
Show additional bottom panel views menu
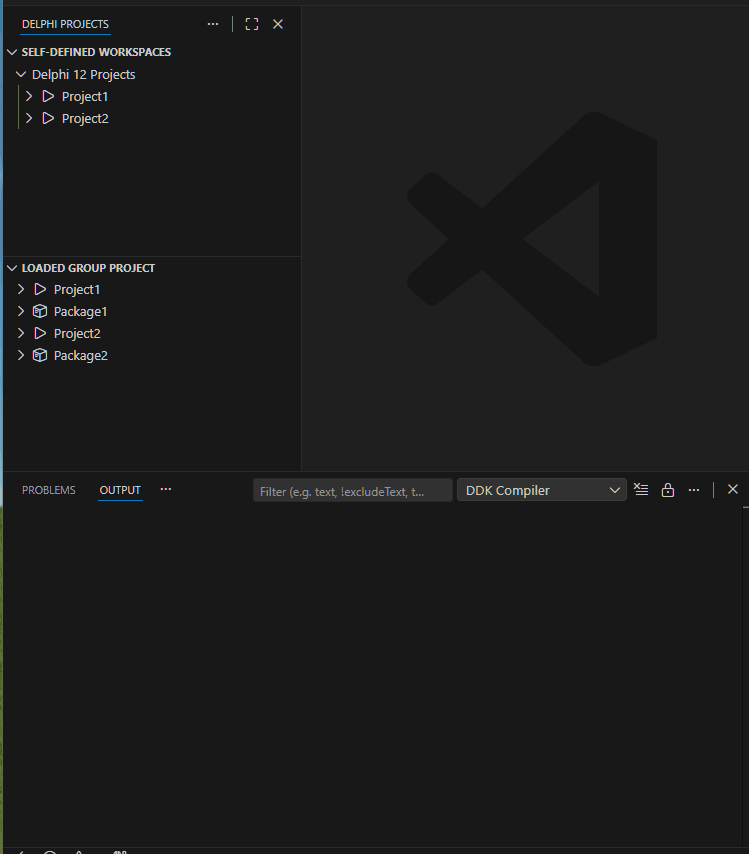click(x=166, y=490)
